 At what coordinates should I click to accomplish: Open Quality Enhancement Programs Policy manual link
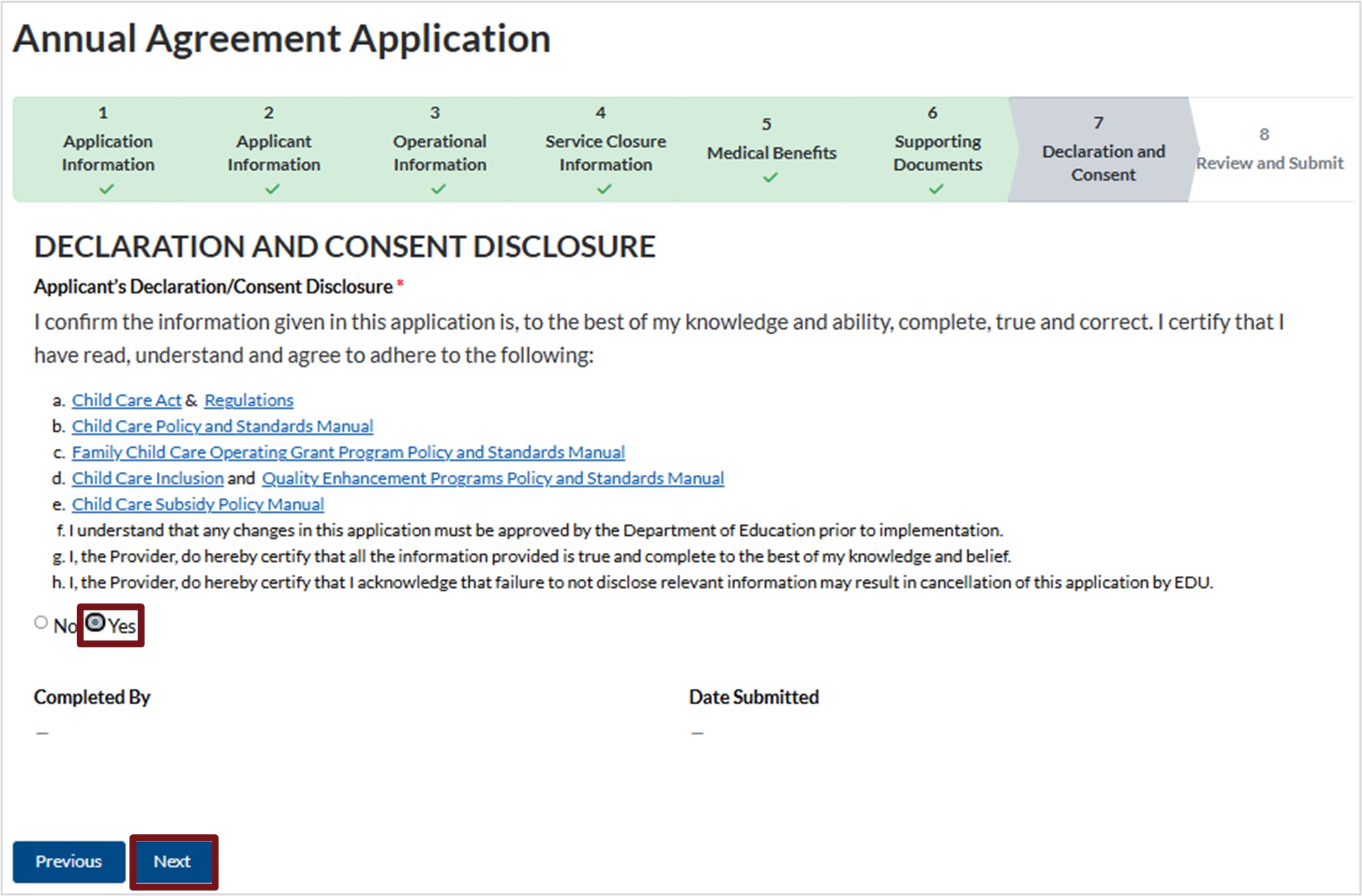coord(493,478)
